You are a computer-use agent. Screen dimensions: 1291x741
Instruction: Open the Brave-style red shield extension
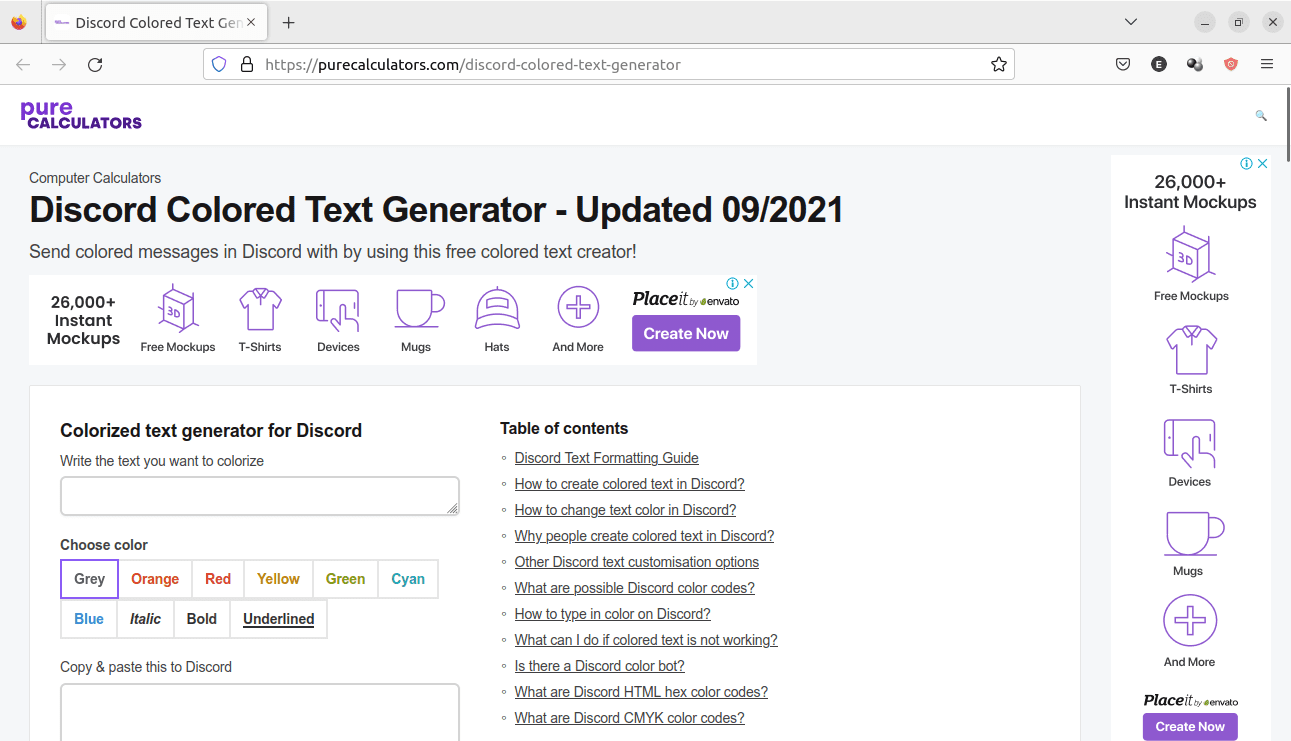pyautogui.click(x=1231, y=64)
